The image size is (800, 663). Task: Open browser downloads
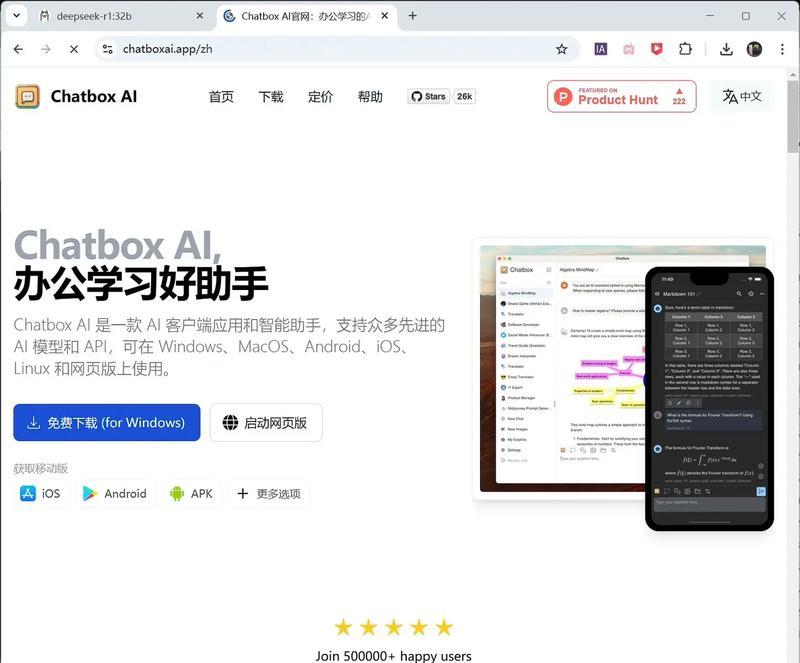[x=726, y=49]
